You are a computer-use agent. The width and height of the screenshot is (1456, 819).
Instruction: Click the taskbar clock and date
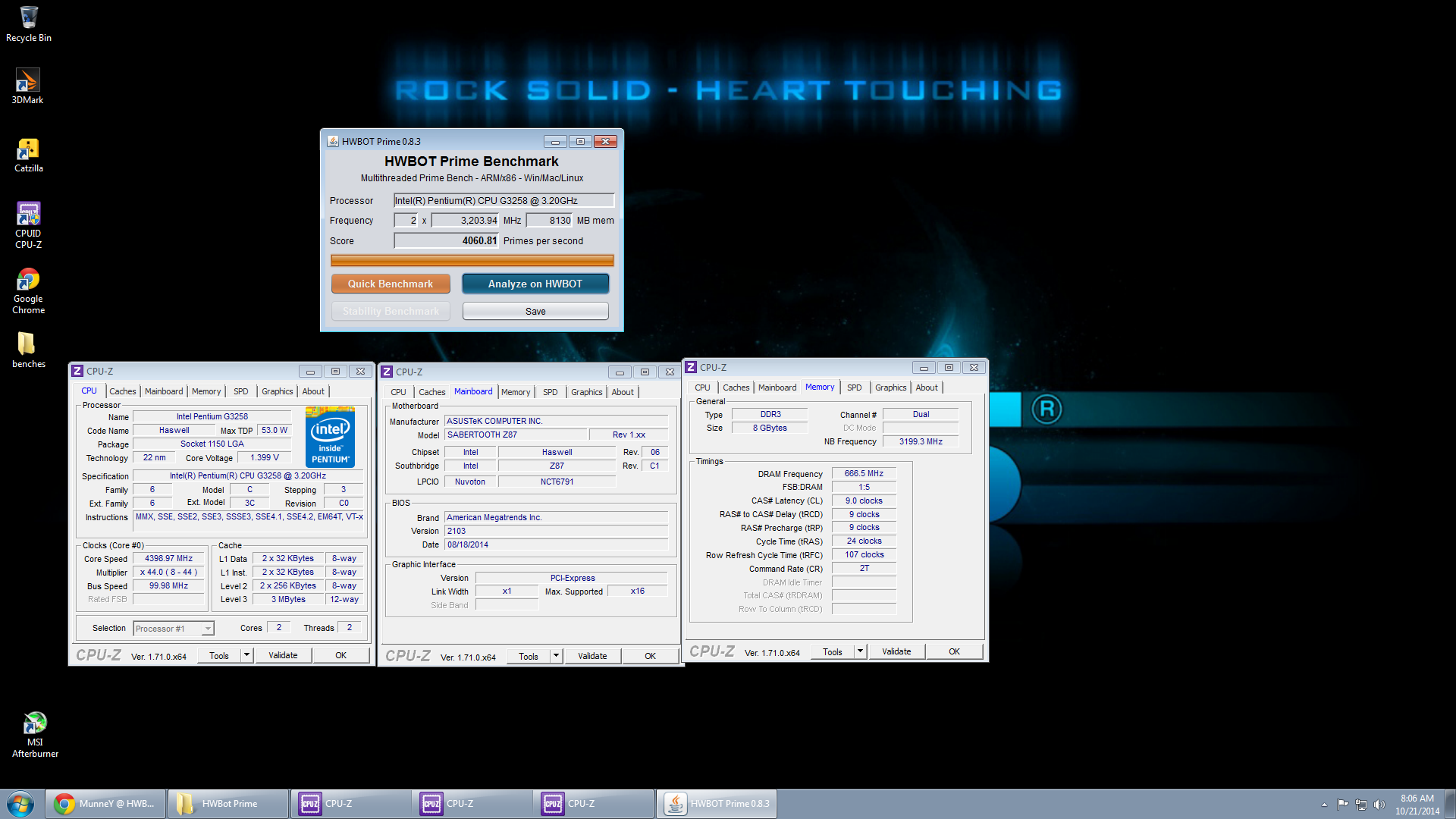coord(1417,805)
